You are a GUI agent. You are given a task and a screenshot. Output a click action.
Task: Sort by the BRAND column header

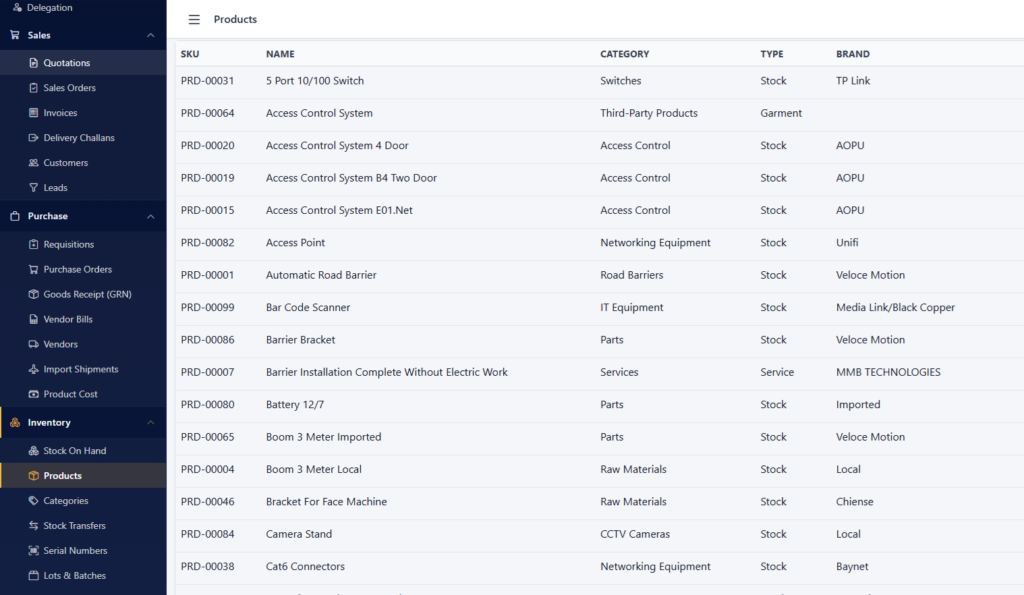pyautogui.click(x=852, y=54)
